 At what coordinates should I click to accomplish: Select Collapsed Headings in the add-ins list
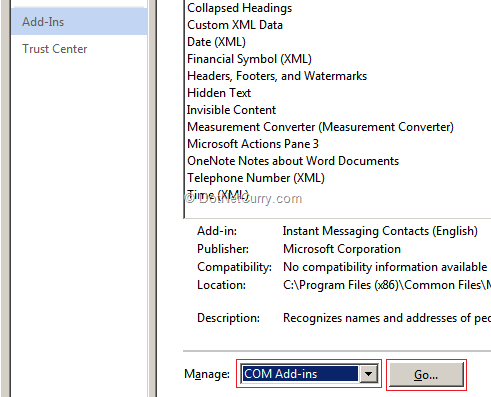pos(239,8)
